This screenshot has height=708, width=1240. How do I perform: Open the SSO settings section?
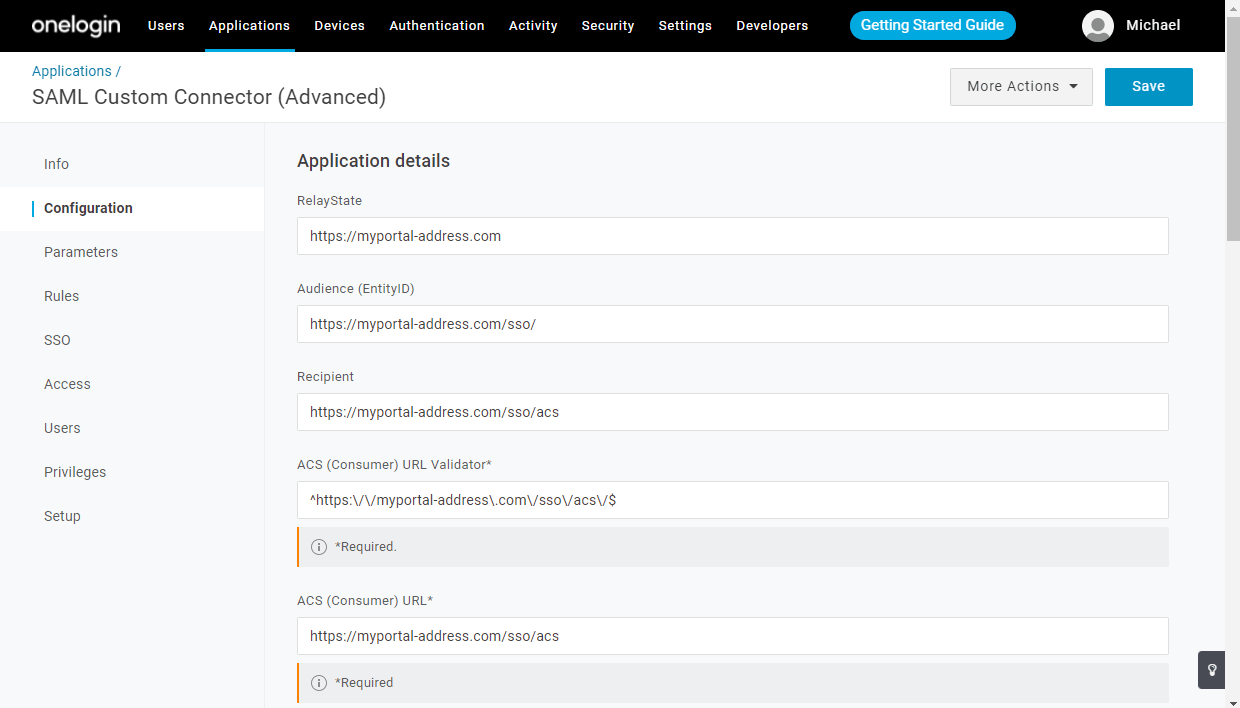click(x=57, y=340)
